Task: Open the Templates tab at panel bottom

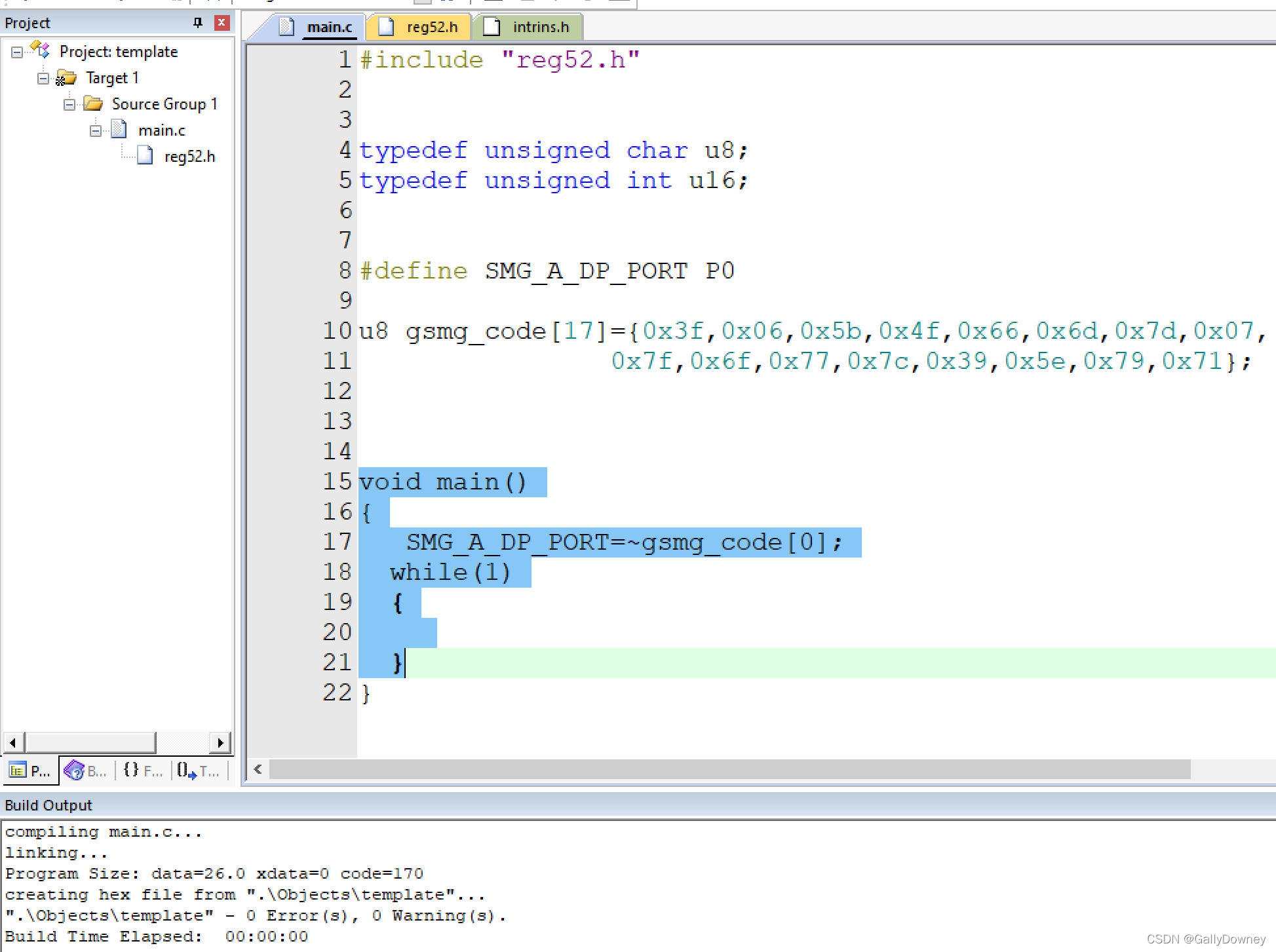Action: (x=198, y=771)
